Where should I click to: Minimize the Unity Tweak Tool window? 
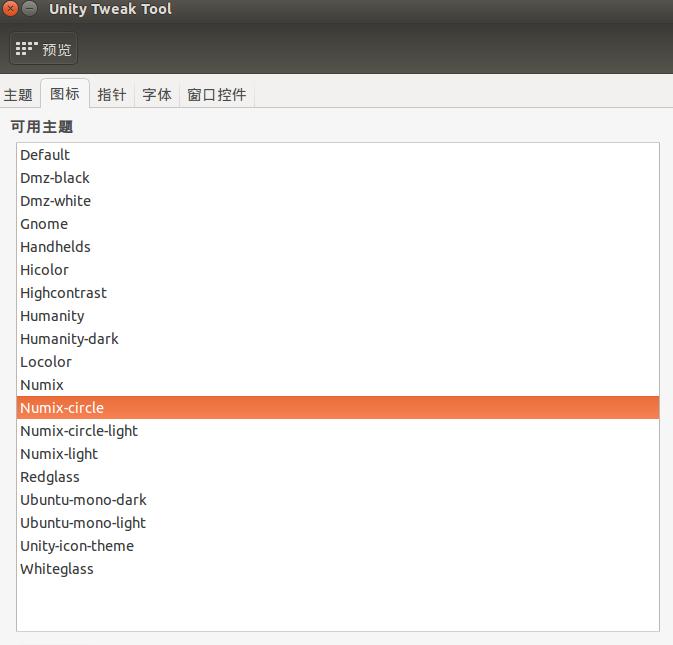click(30, 9)
